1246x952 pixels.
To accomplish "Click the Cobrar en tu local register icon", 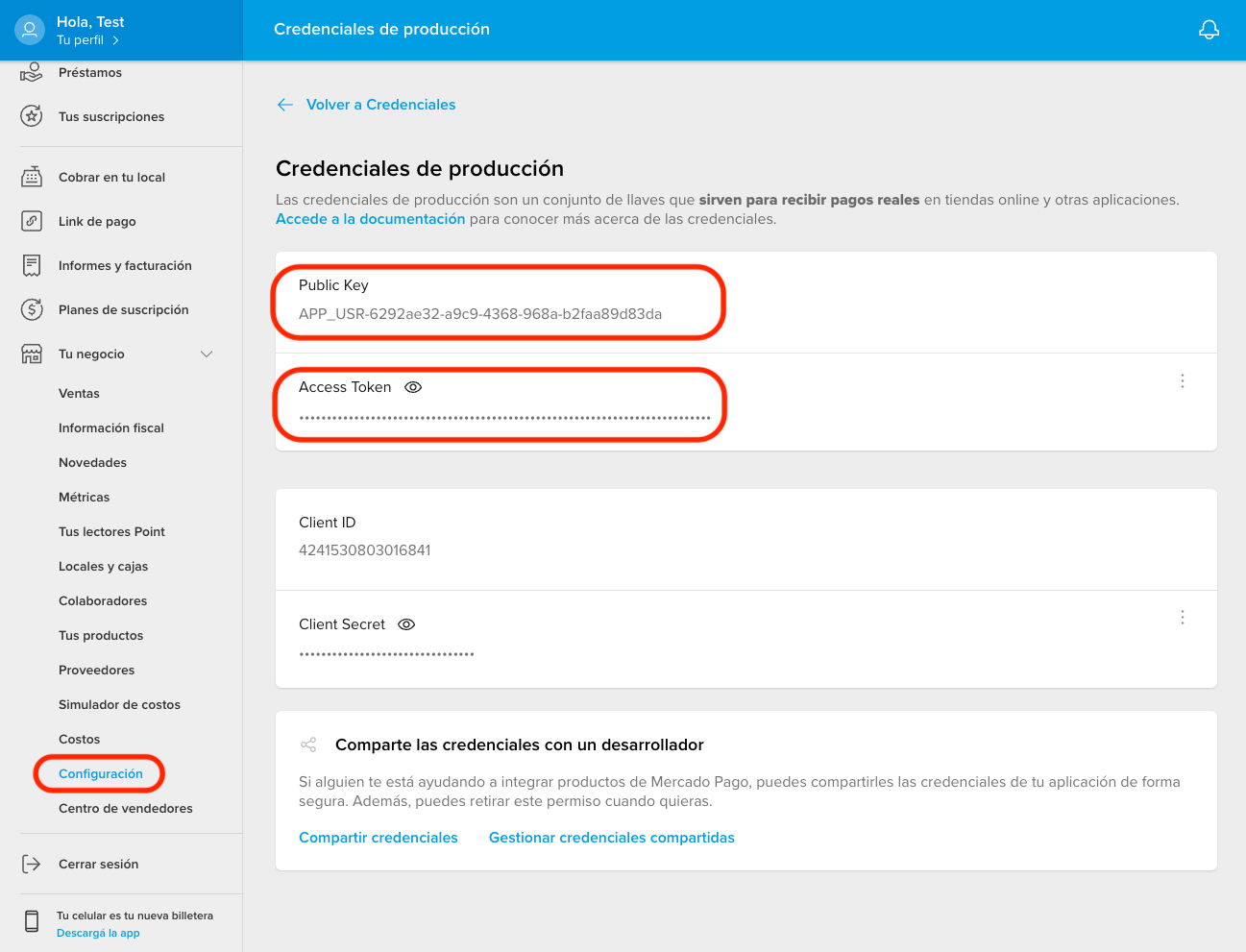I will coord(32,177).
